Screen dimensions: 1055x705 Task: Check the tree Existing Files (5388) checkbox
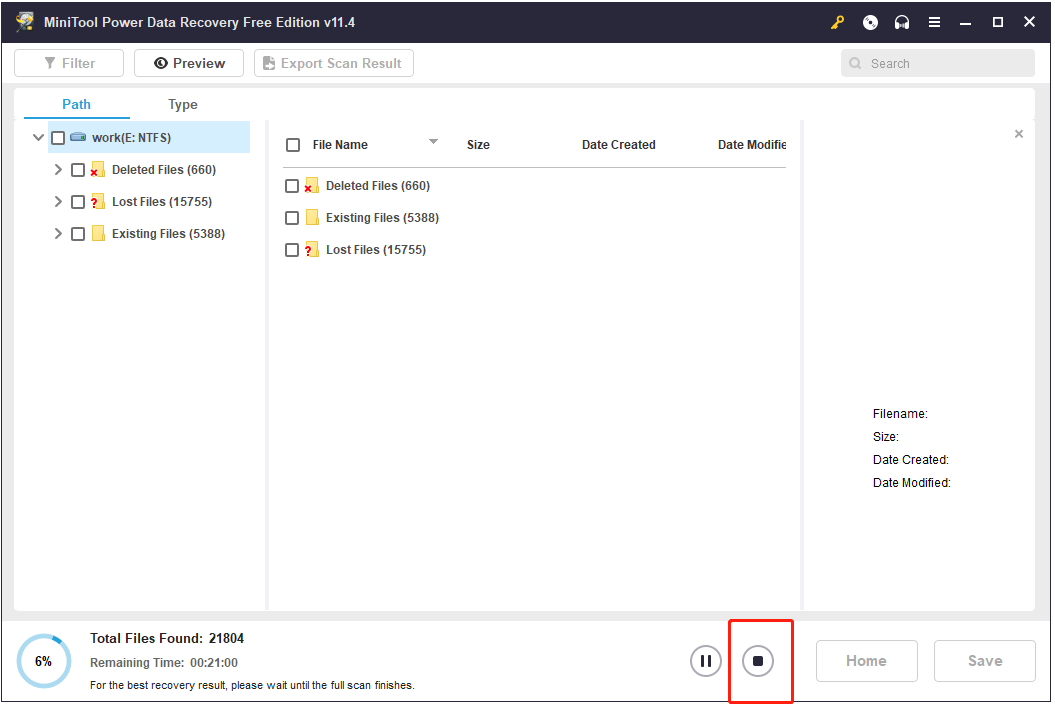click(x=78, y=234)
